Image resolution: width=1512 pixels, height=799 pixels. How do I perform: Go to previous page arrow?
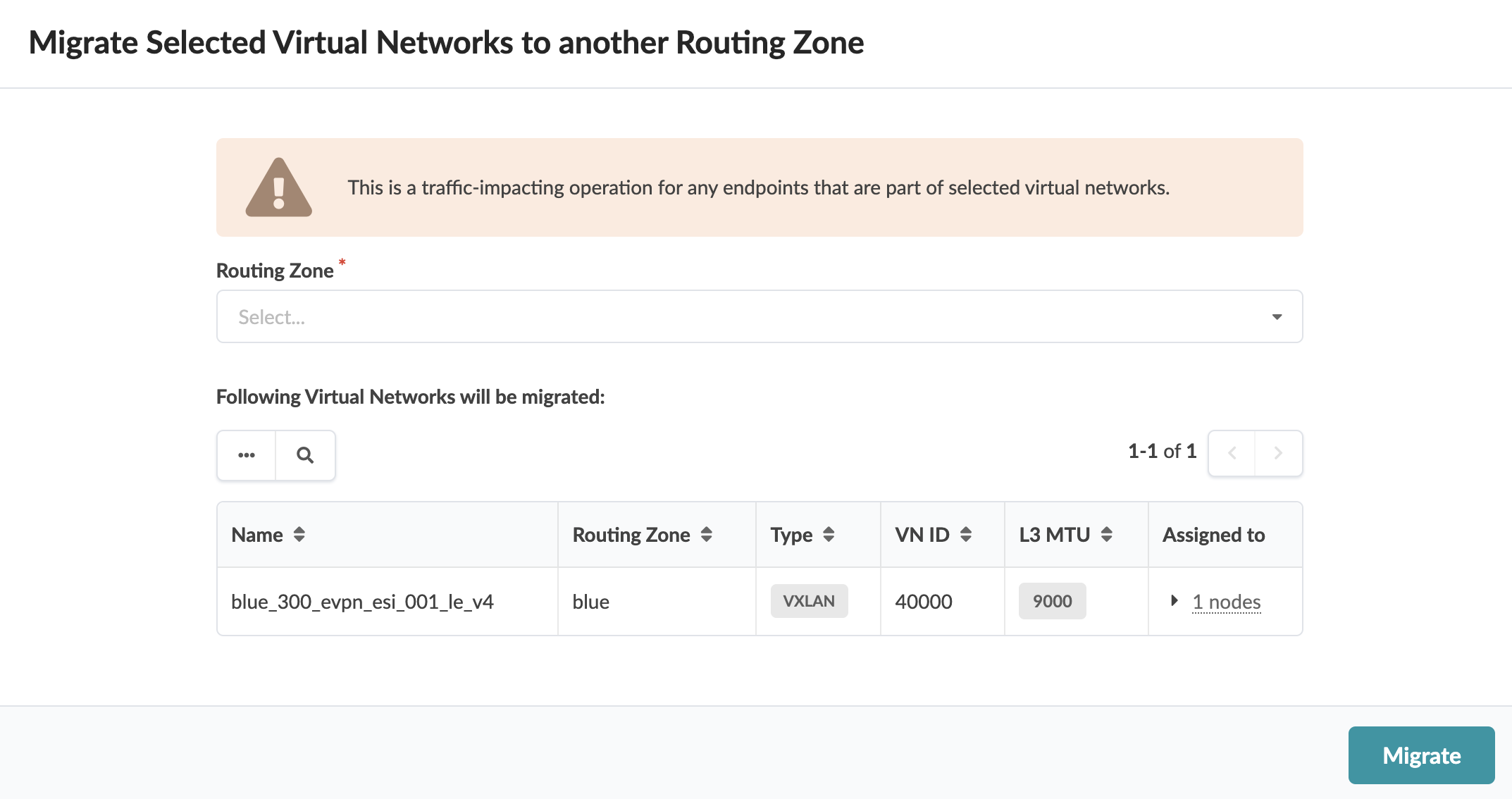pyautogui.click(x=1232, y=453)
